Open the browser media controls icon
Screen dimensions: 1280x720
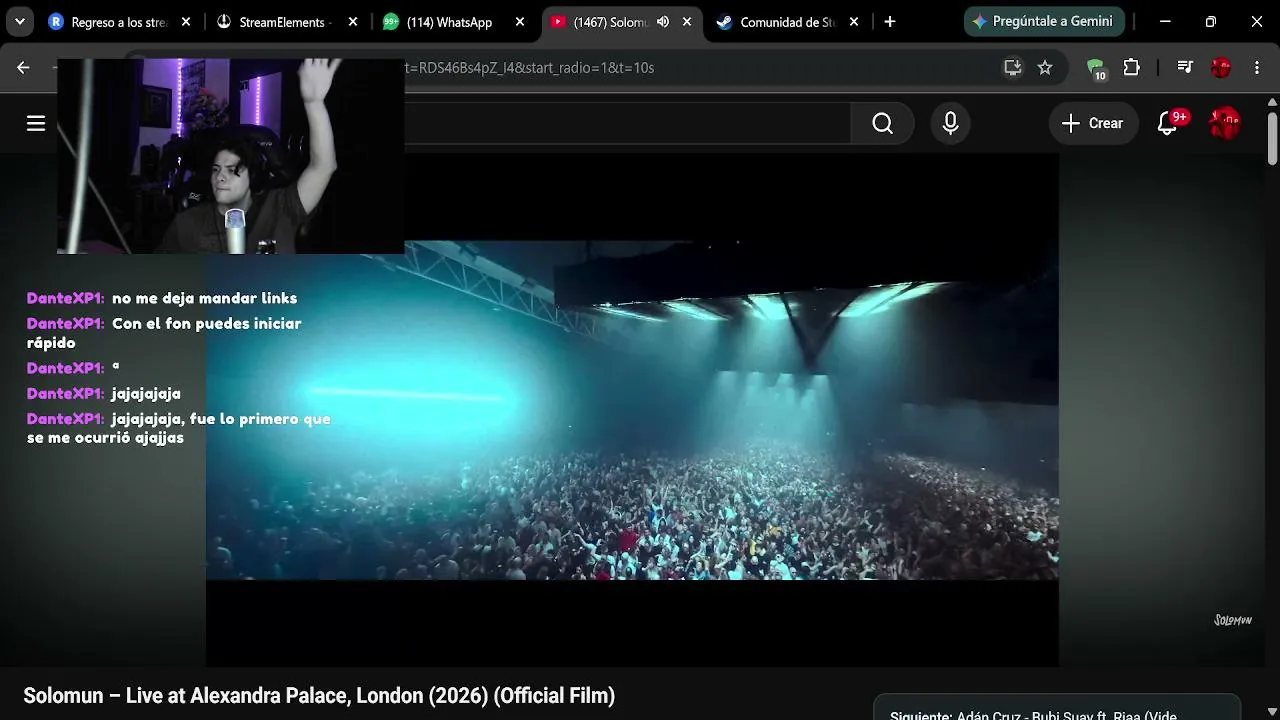coord(1185,67)
